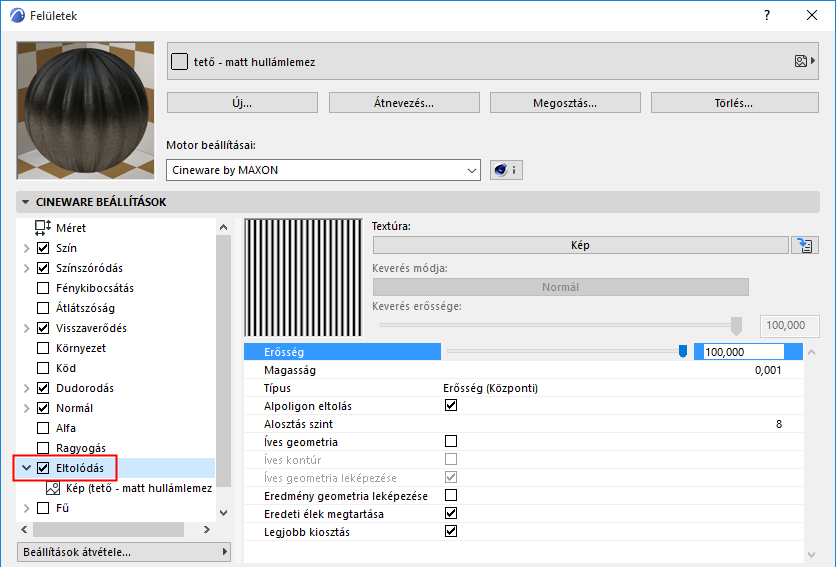This screenshot has width=836, height=567.
Task: Select the Kép image child item icon
Action: coord(53,488)
